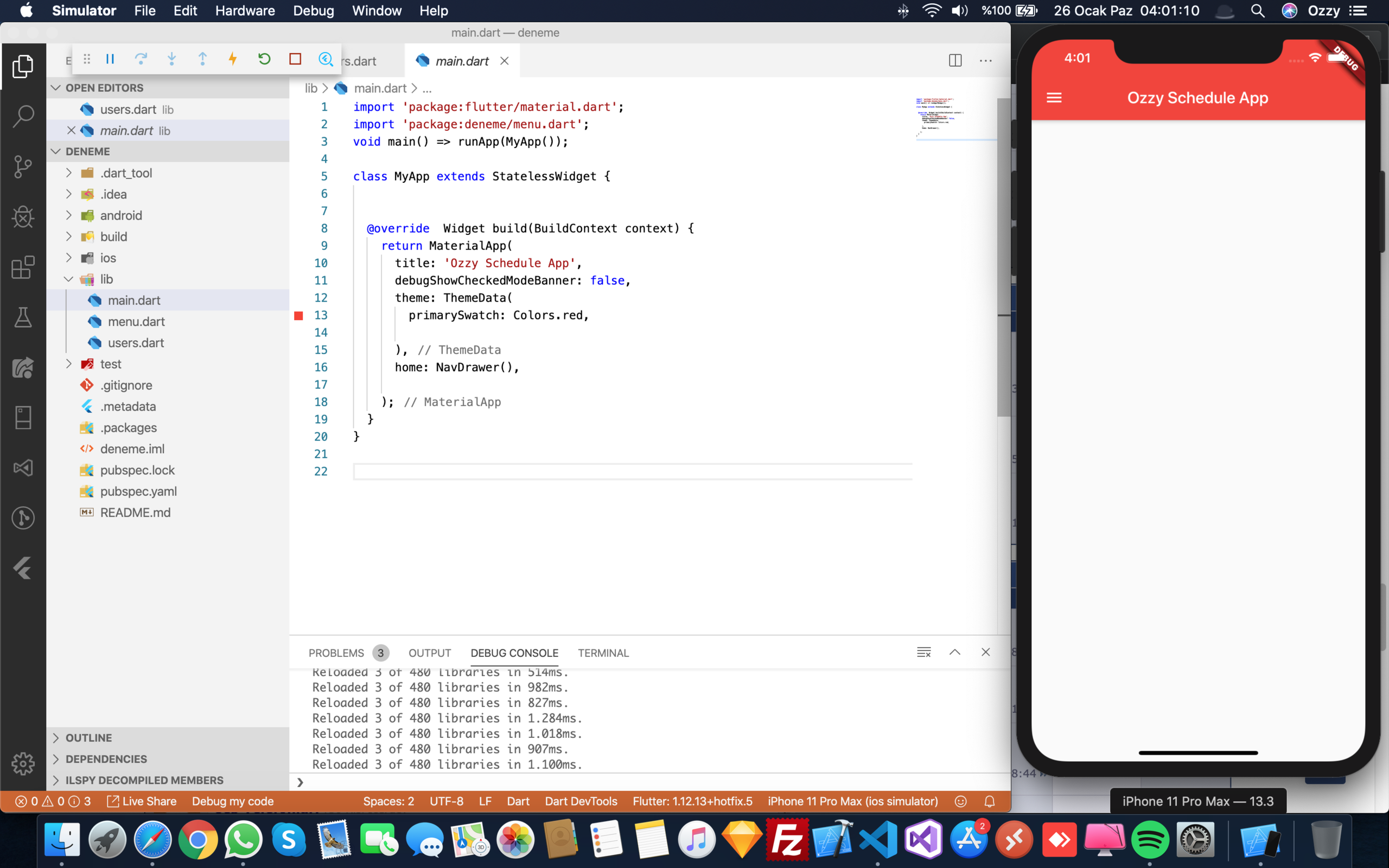
Task: Click the errors and warnings status counter
Action: 53,801
